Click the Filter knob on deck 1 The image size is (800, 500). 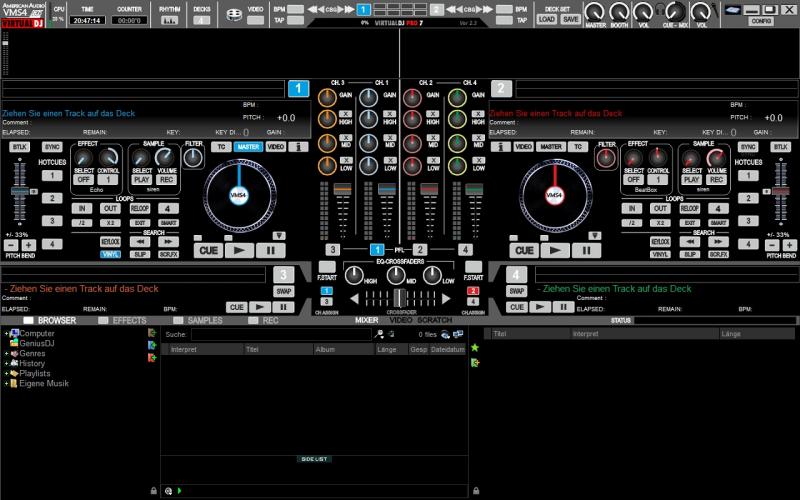193,158
